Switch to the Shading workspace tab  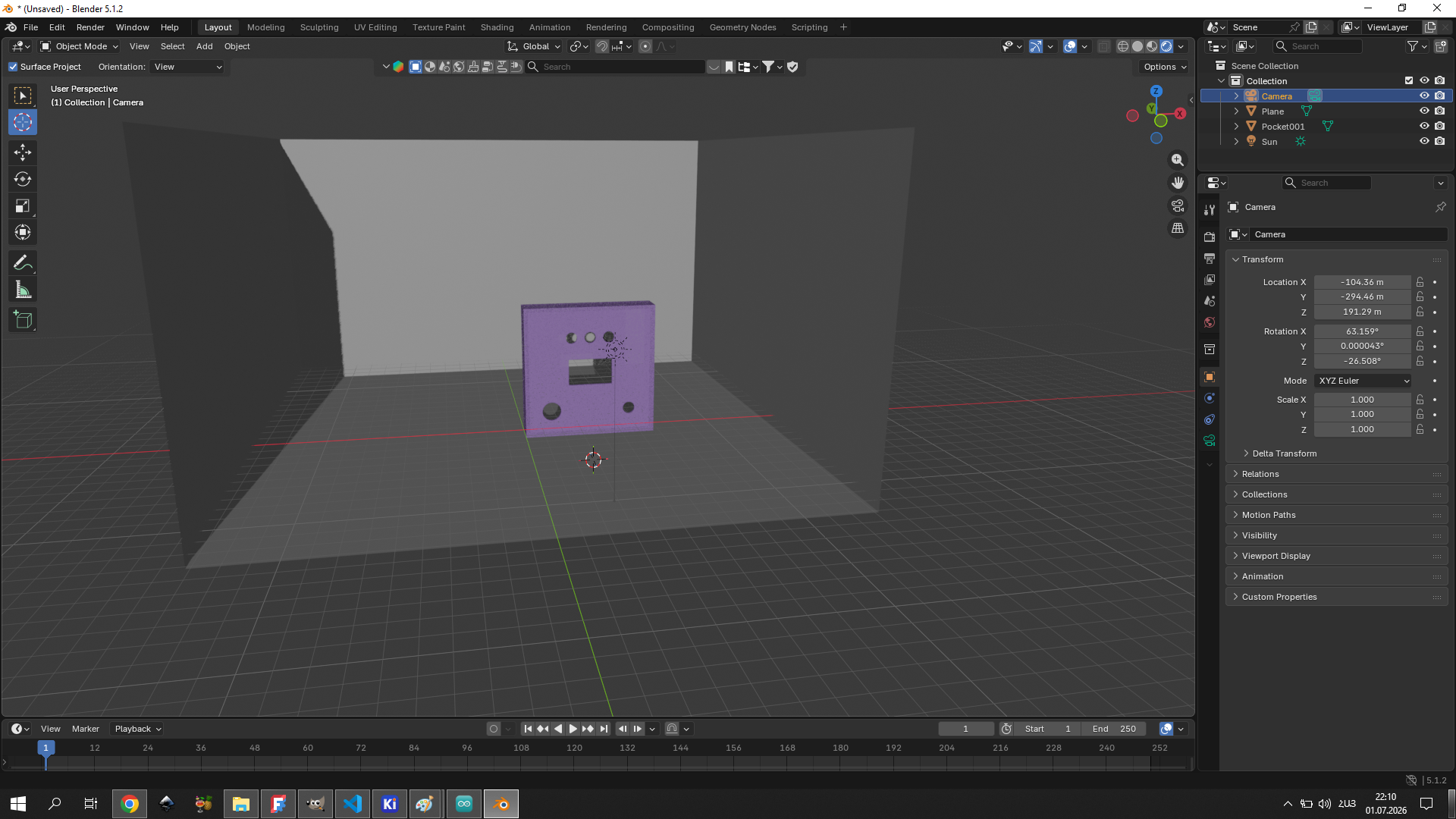(497, 27)
